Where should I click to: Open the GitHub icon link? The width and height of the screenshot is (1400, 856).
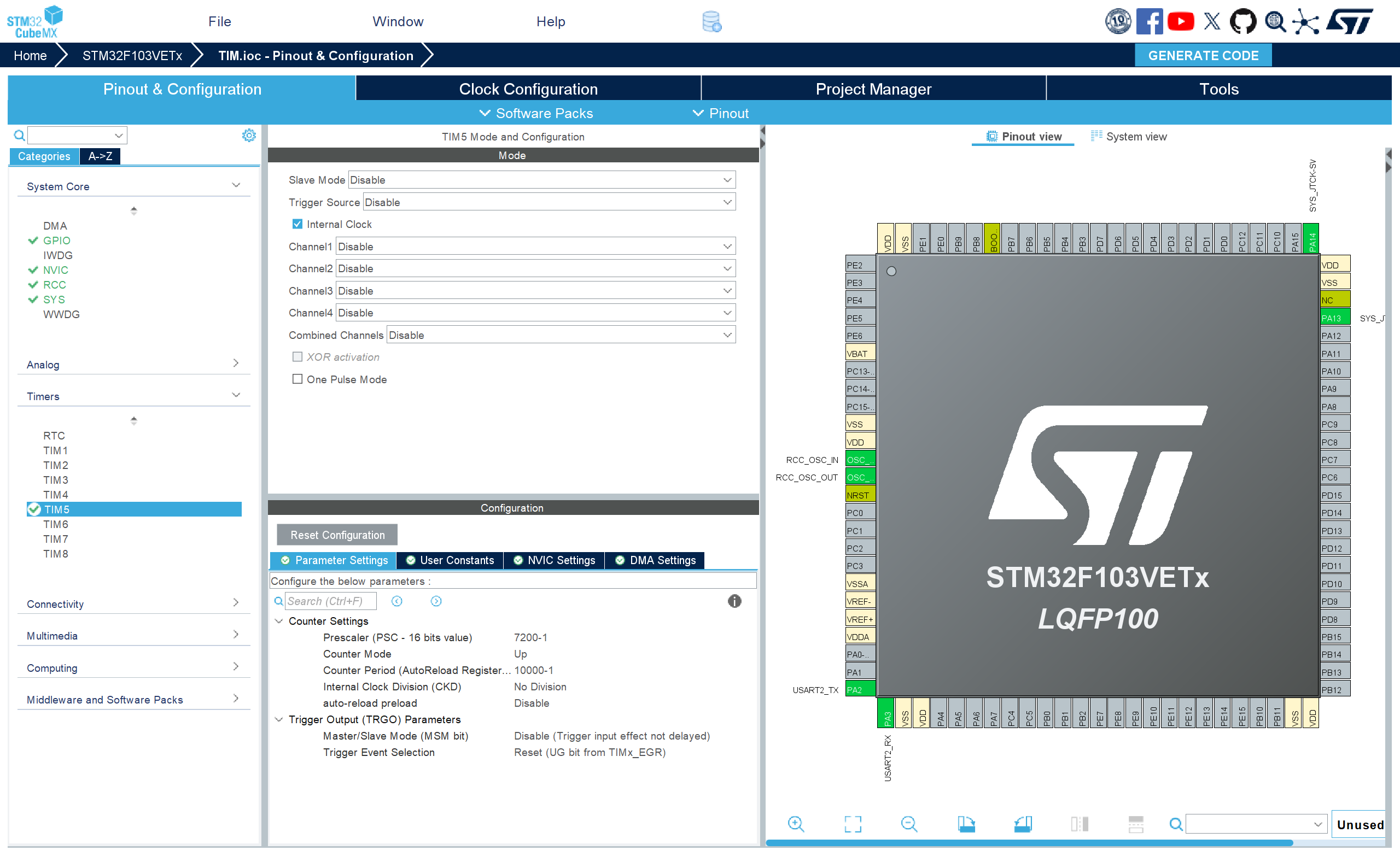[1242, 21]
